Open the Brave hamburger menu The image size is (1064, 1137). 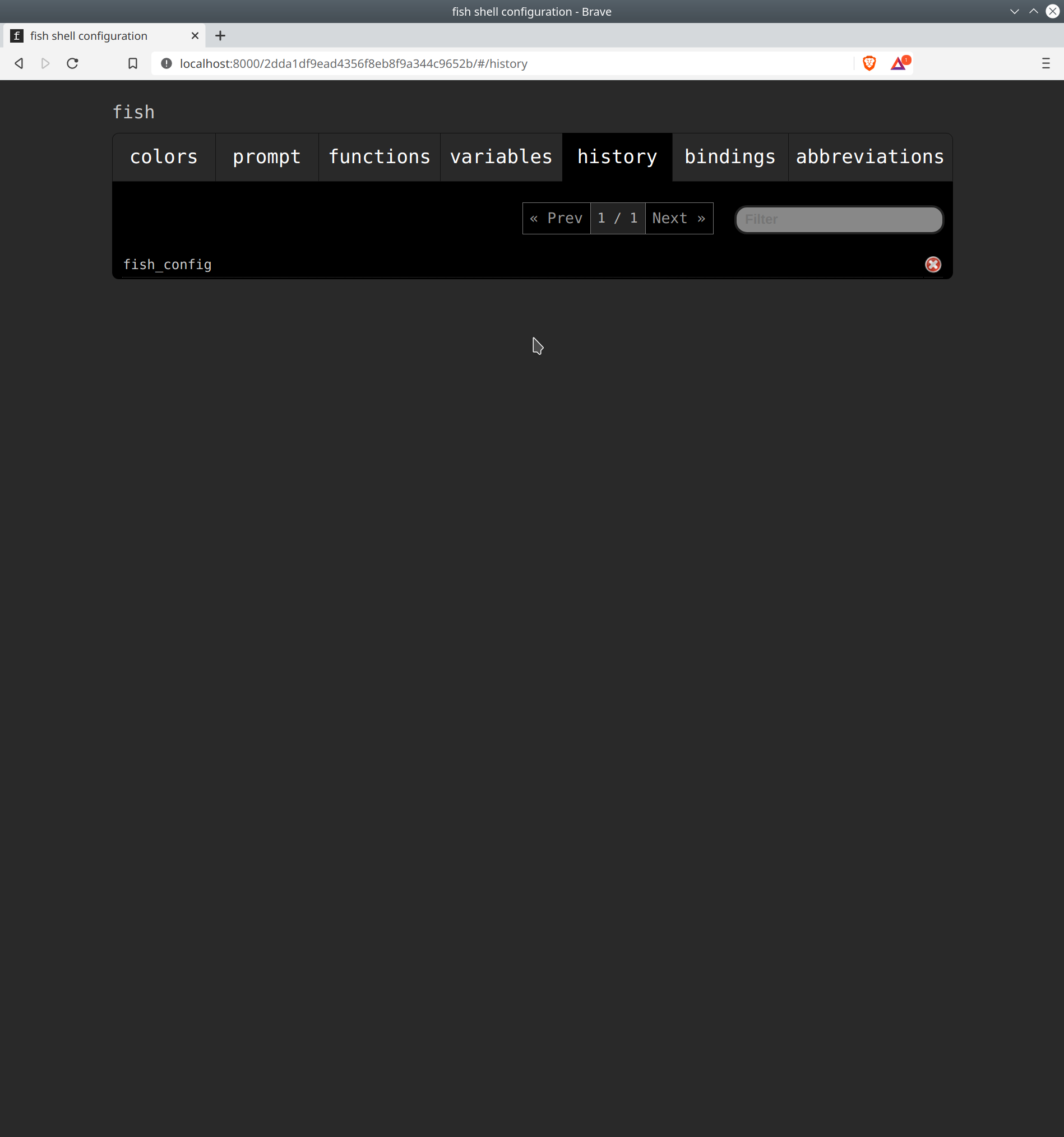pyautogui.click(x=1045, y=63)
